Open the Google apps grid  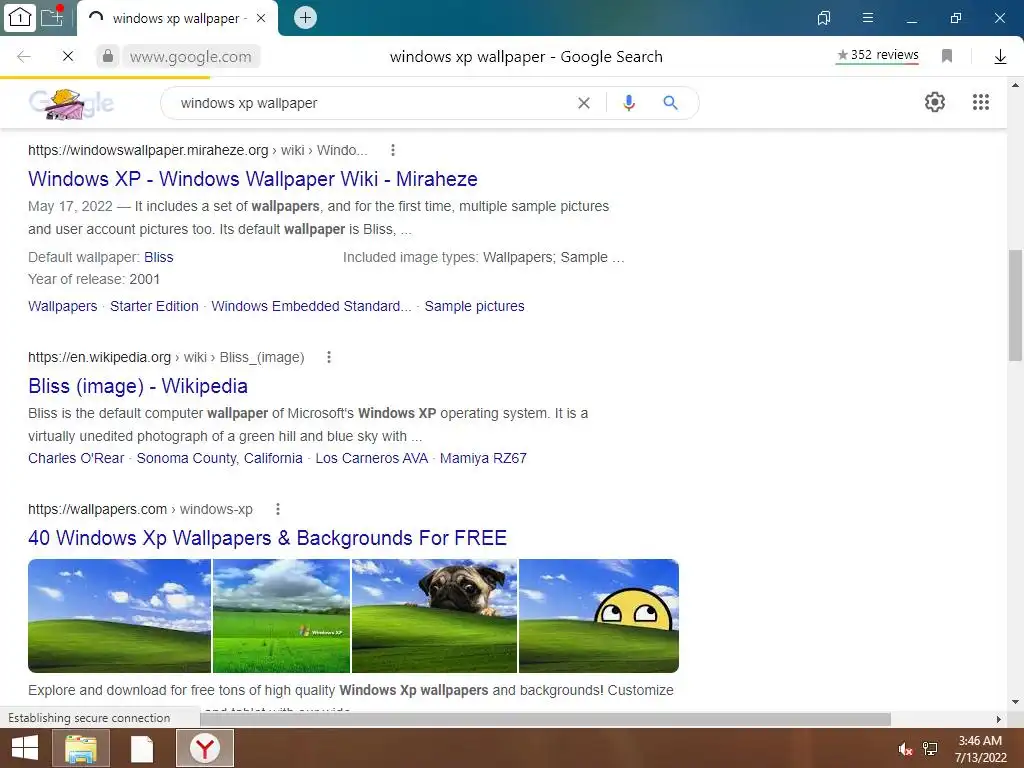coord(981,102)
